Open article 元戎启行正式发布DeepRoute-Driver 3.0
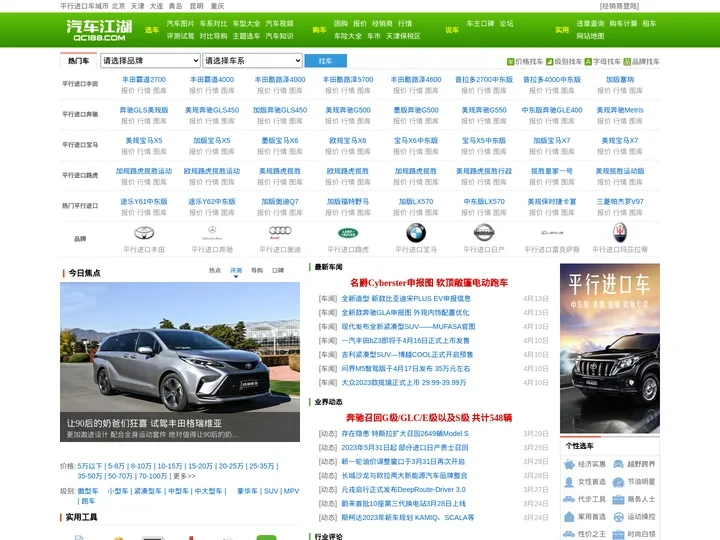Viewport: 720px width, 540px height. (403, 489)
